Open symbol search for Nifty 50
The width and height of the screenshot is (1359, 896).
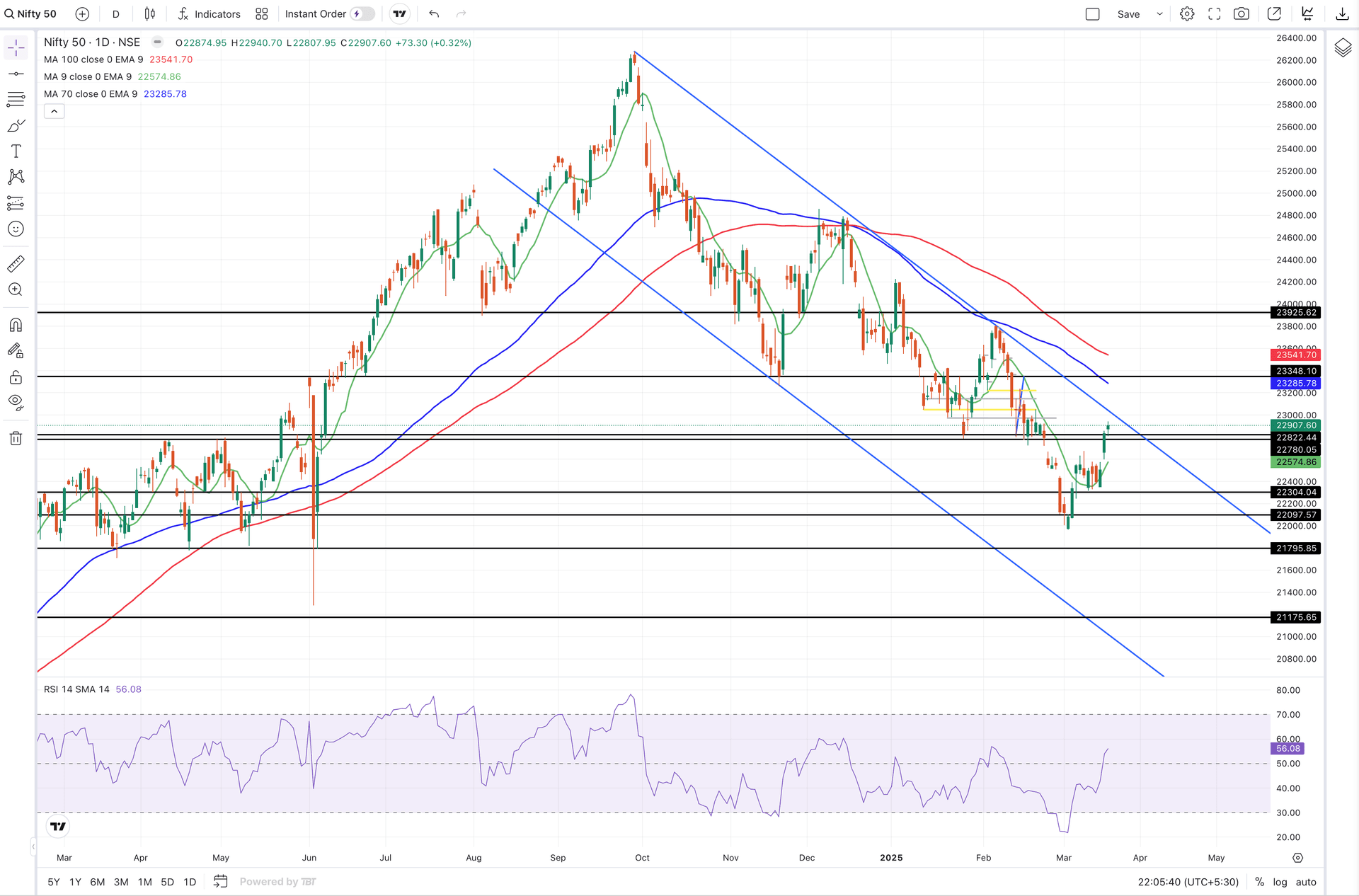pyautogui.click(x=31, y=14)
